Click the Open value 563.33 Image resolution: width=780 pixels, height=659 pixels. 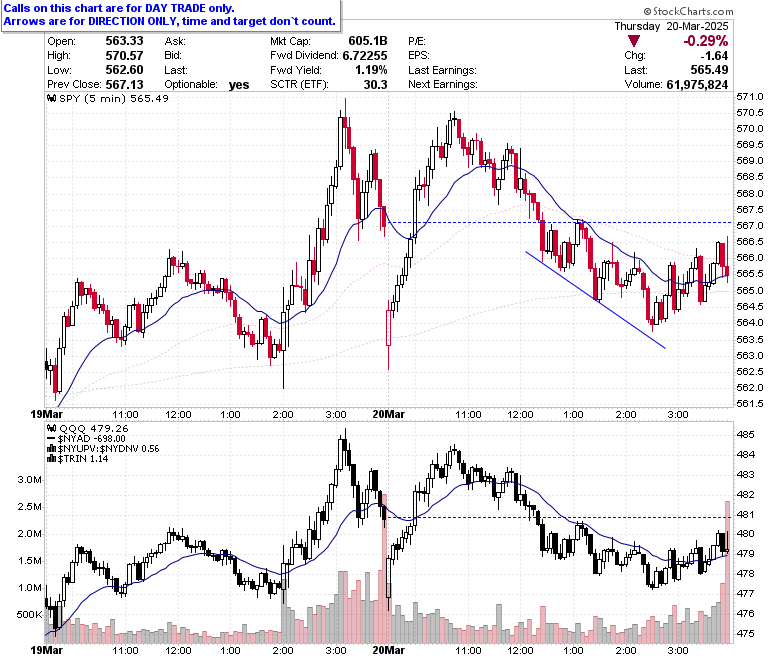pyautogui.click(x=124, y=41)
